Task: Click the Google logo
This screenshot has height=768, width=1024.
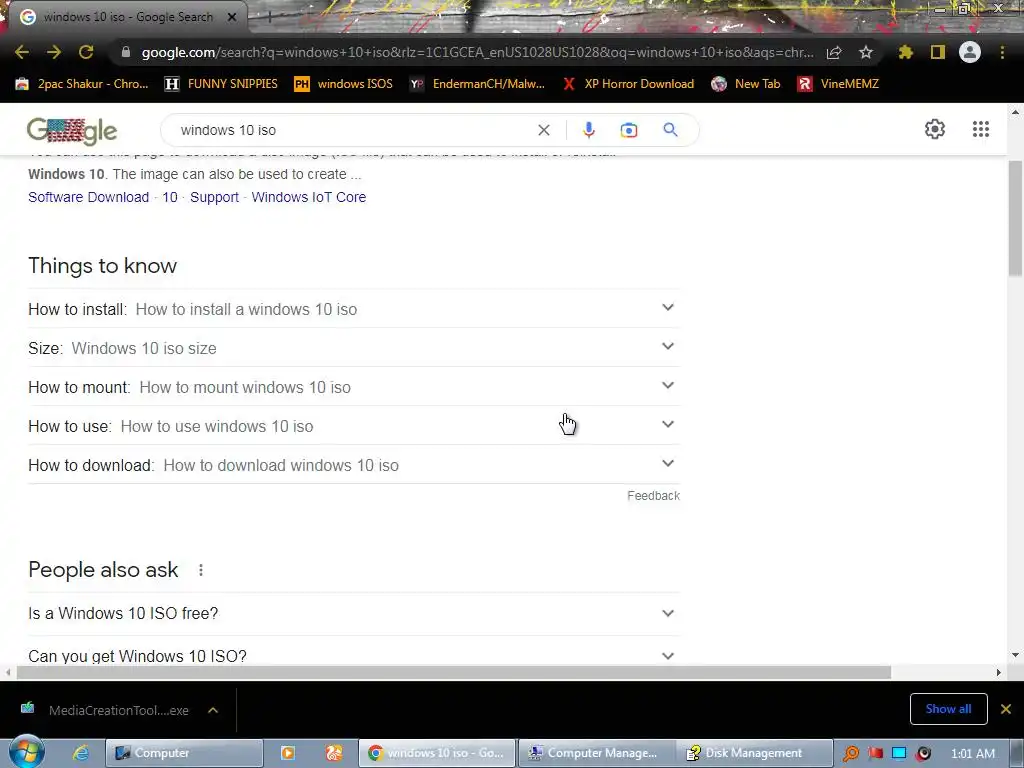Action: click(x=72, y=131)
